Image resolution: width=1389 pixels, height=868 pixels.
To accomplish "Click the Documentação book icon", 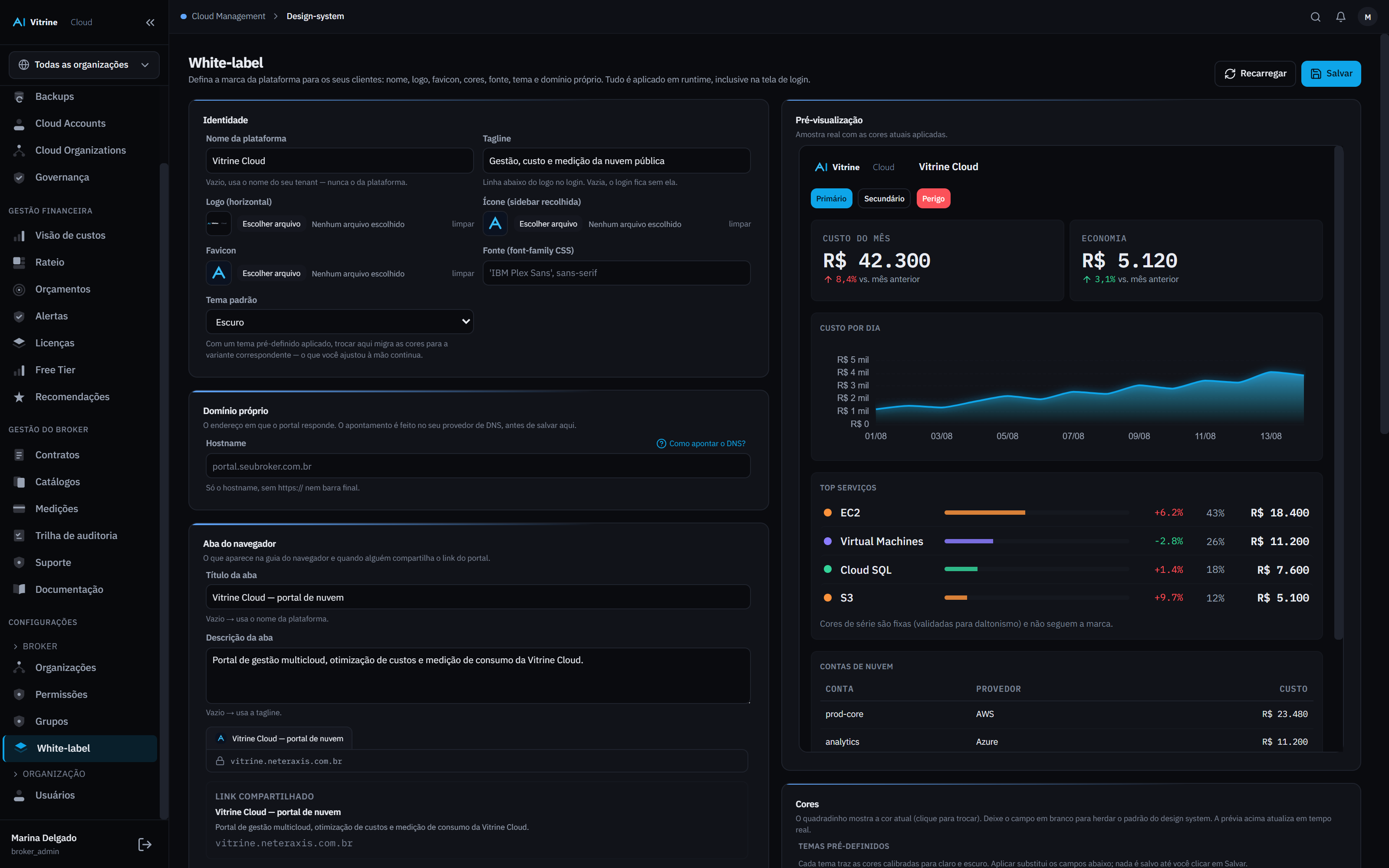I will 19,589.
